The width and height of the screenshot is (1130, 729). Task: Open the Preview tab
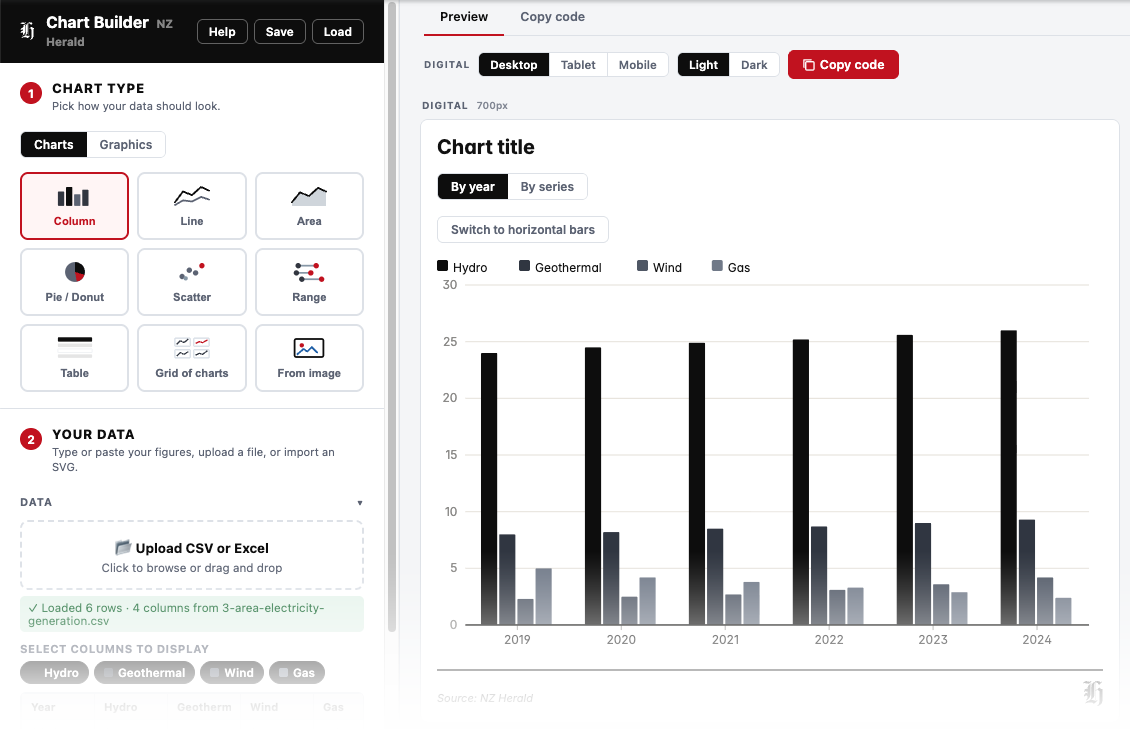(x=464, y=17)
